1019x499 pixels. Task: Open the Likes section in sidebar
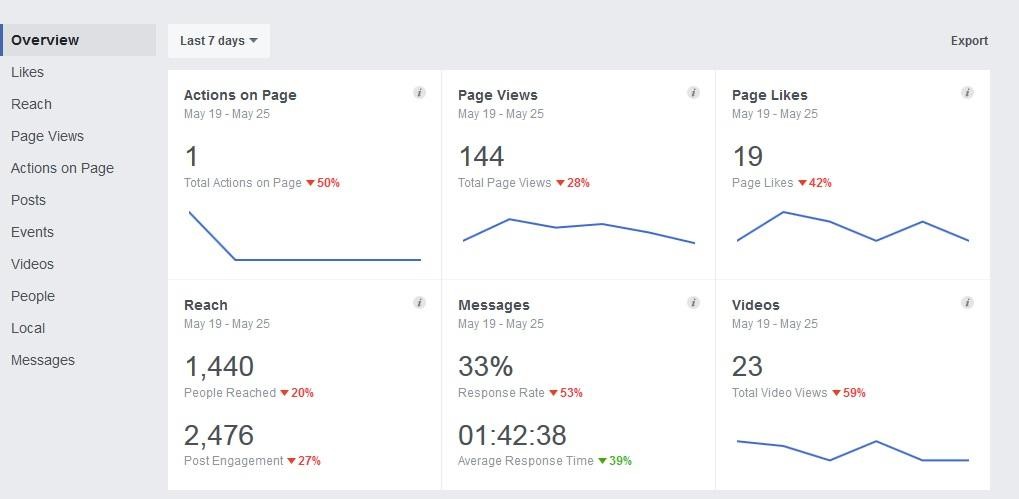click(x=27, y=72)
